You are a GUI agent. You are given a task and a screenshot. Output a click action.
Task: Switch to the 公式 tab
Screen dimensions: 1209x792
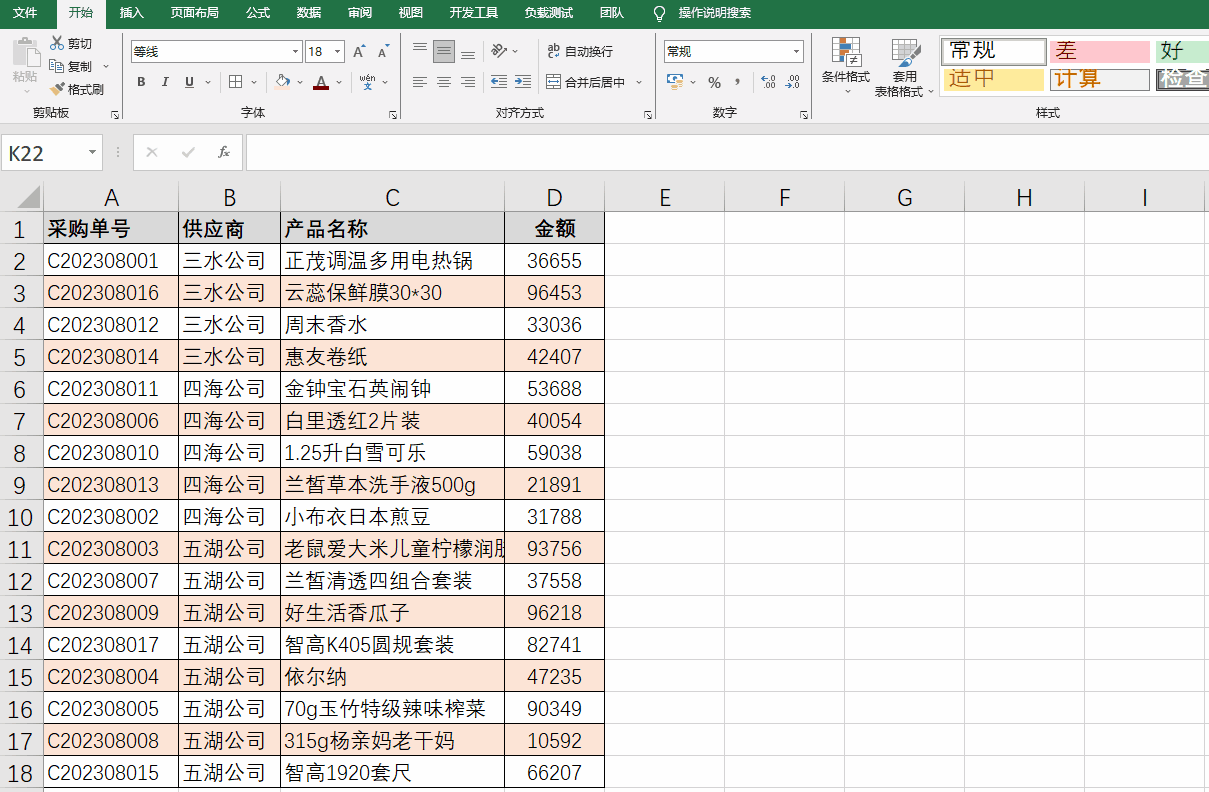[x=258, y=13]
